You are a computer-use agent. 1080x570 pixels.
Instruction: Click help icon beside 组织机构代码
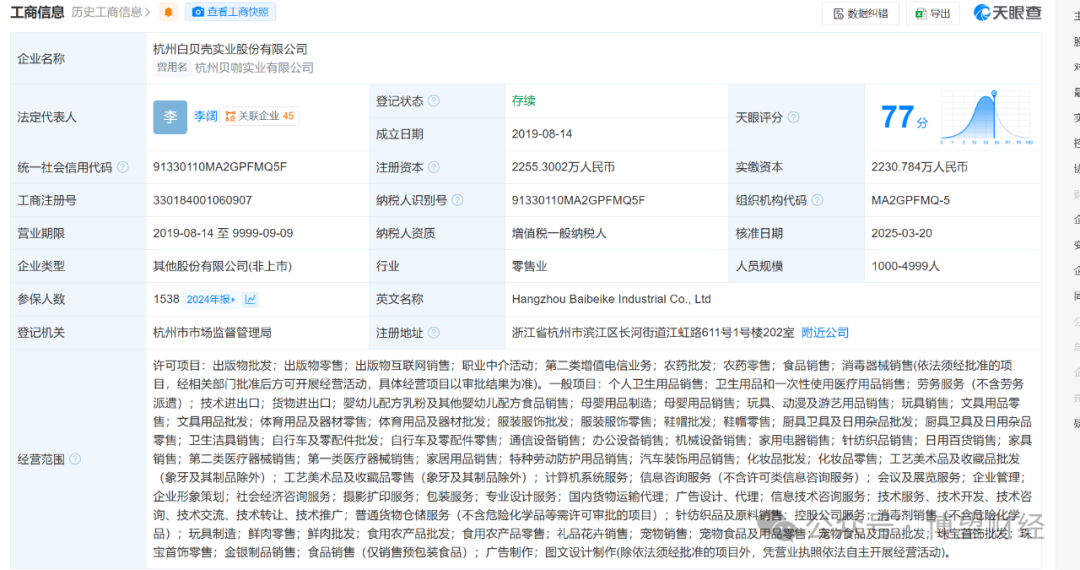click(x=817, y=200)
